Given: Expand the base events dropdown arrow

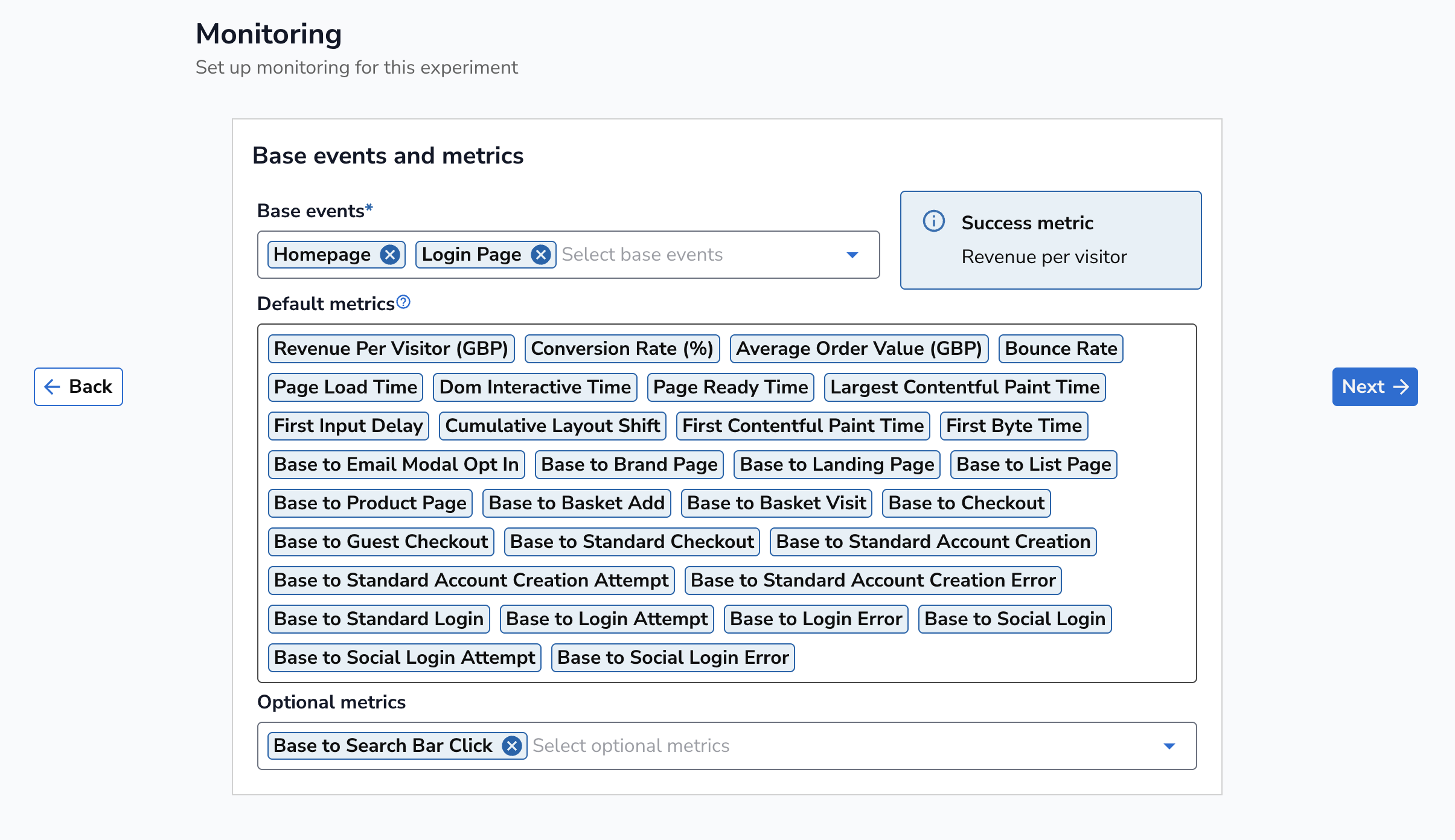Looking at the screenshot, I should pos(852,255).
